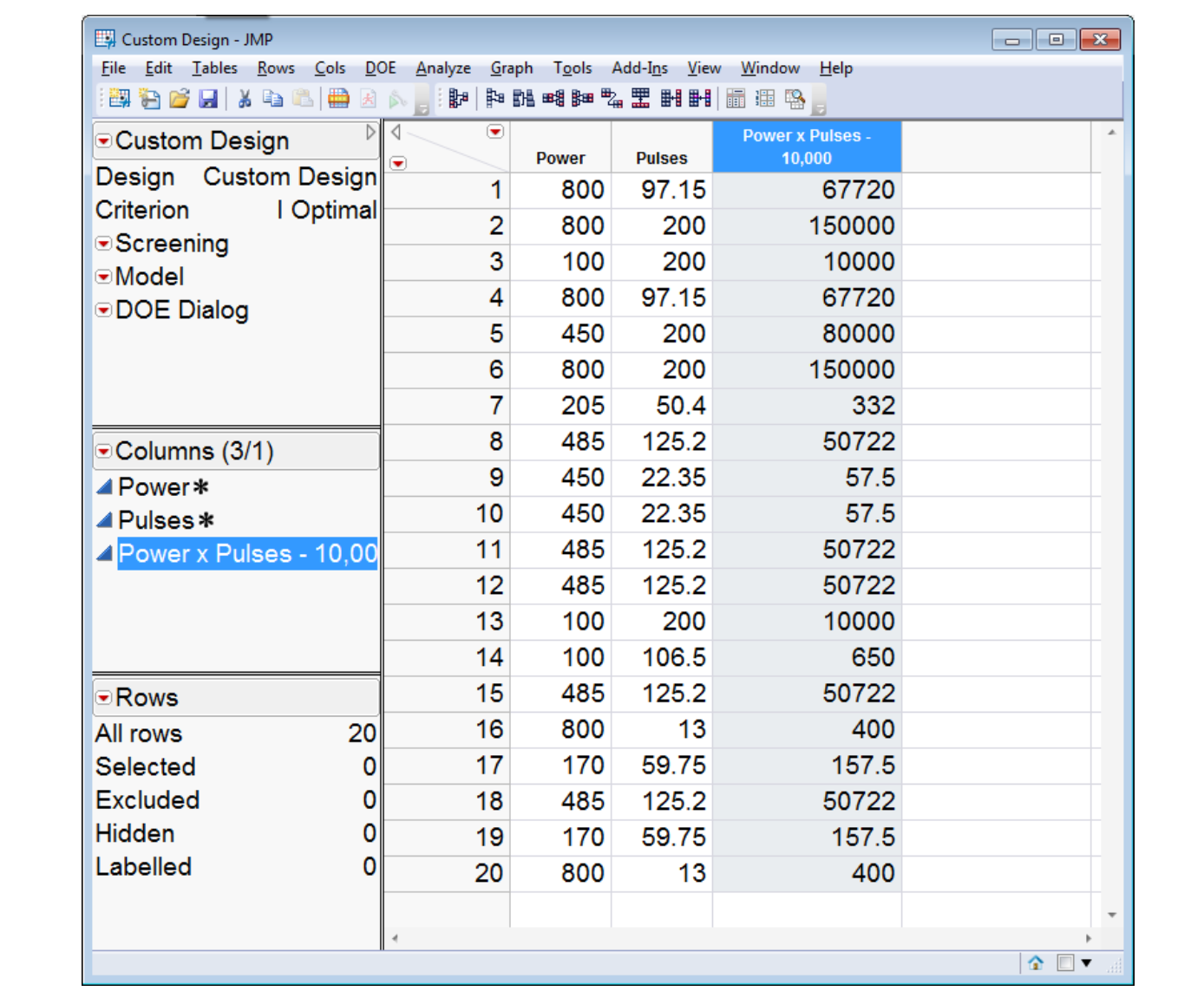Image resolution: width=1204 pixels, height=1004 pixels.
Task: Click the New Data Table icon
Action: (x=120, y=99)
